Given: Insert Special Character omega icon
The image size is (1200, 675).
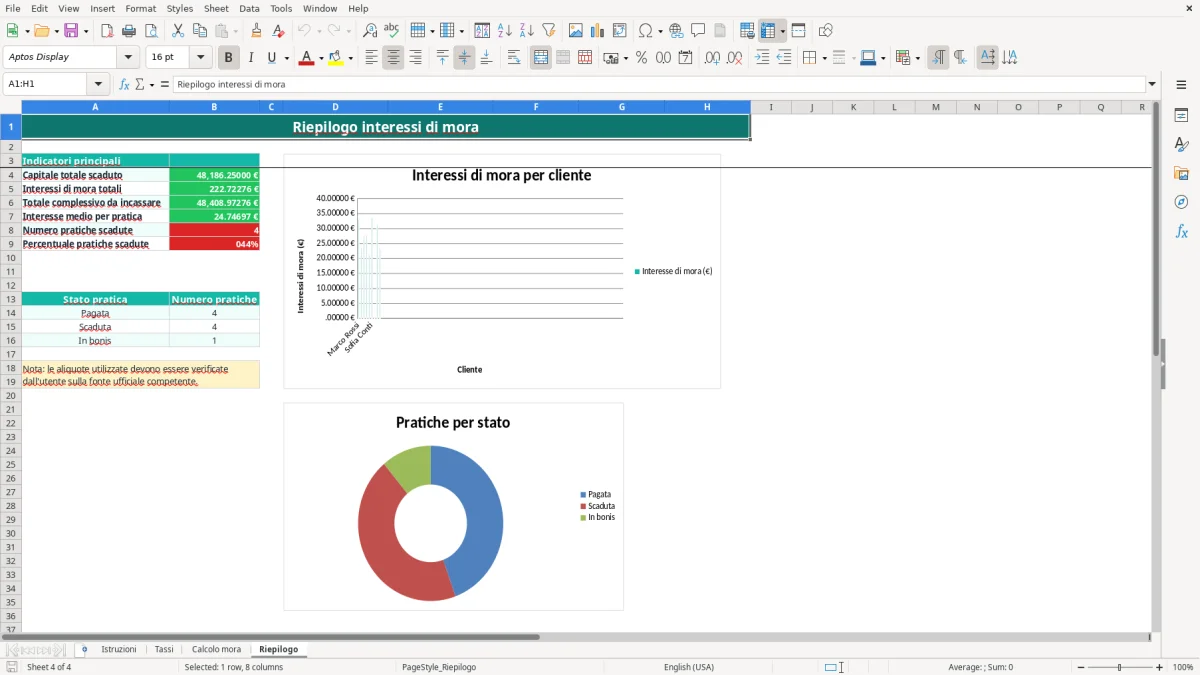Looking at the screenshot, I should 645,31.
